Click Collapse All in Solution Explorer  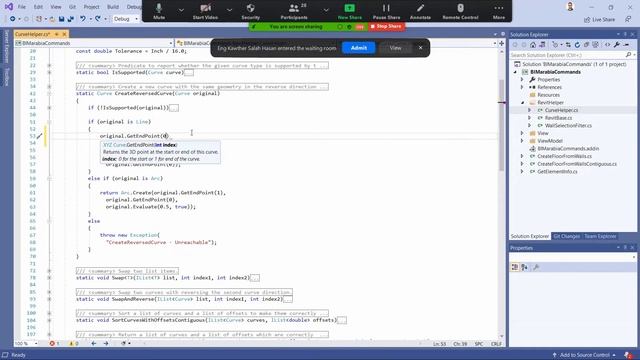586,45
